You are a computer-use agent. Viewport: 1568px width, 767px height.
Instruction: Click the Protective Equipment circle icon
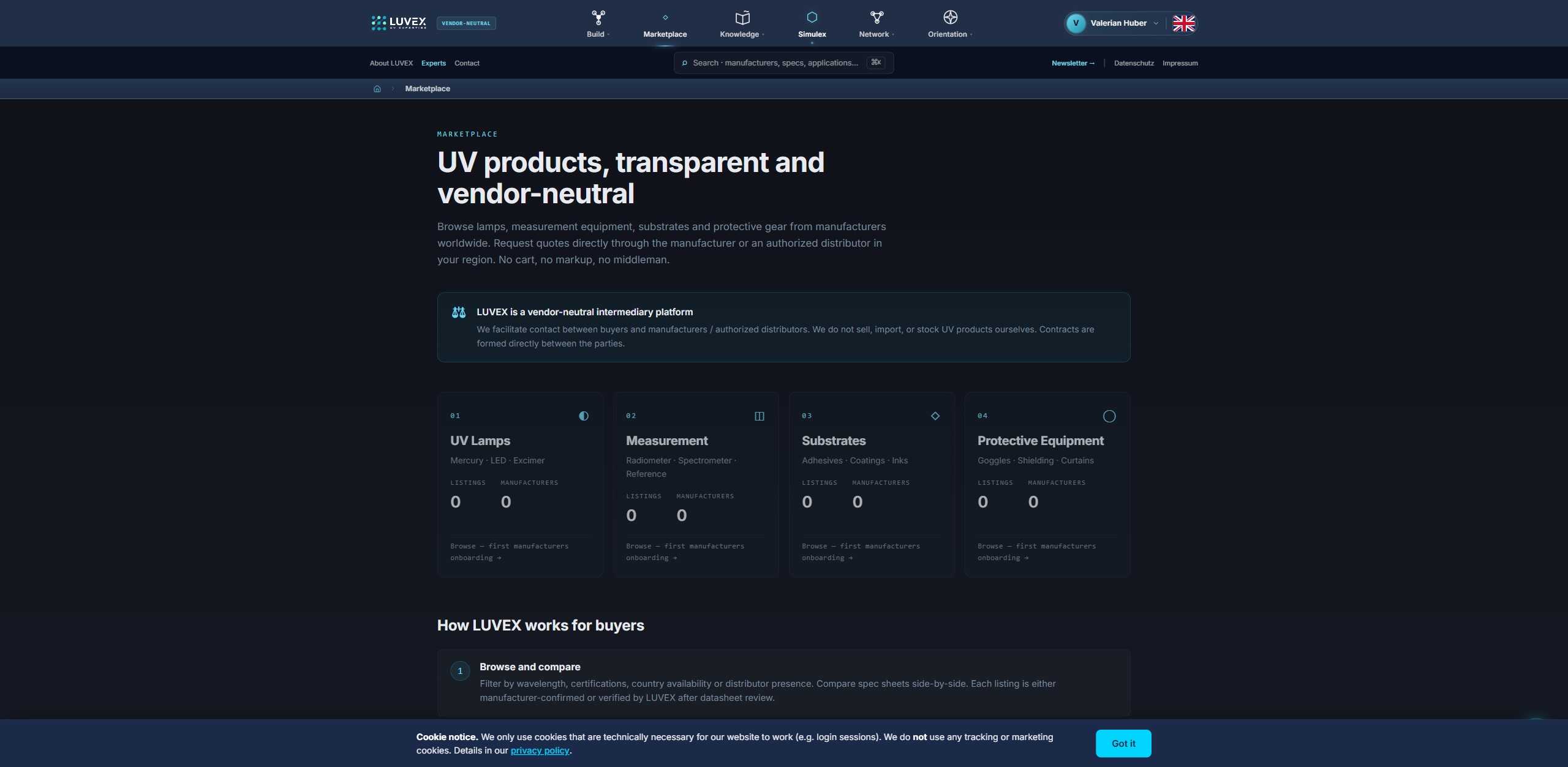[x=1109, y=416]
